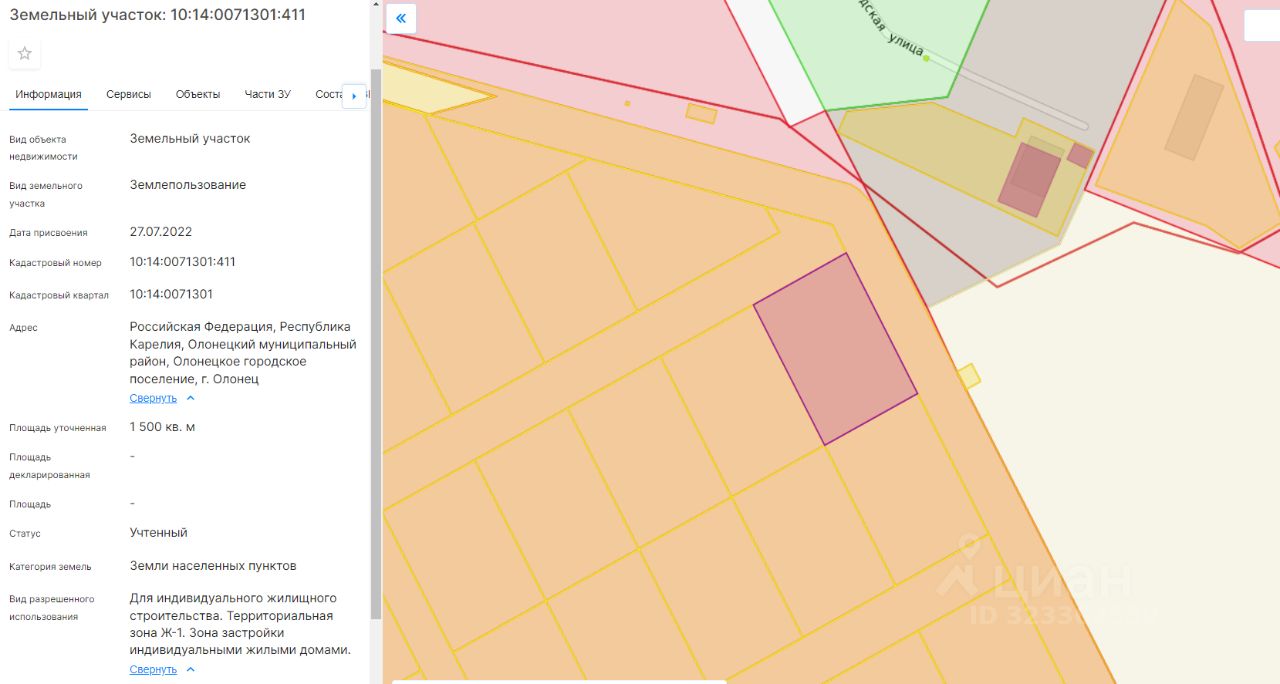Click the Земли населенных пунктов category value

coord(213,566)
